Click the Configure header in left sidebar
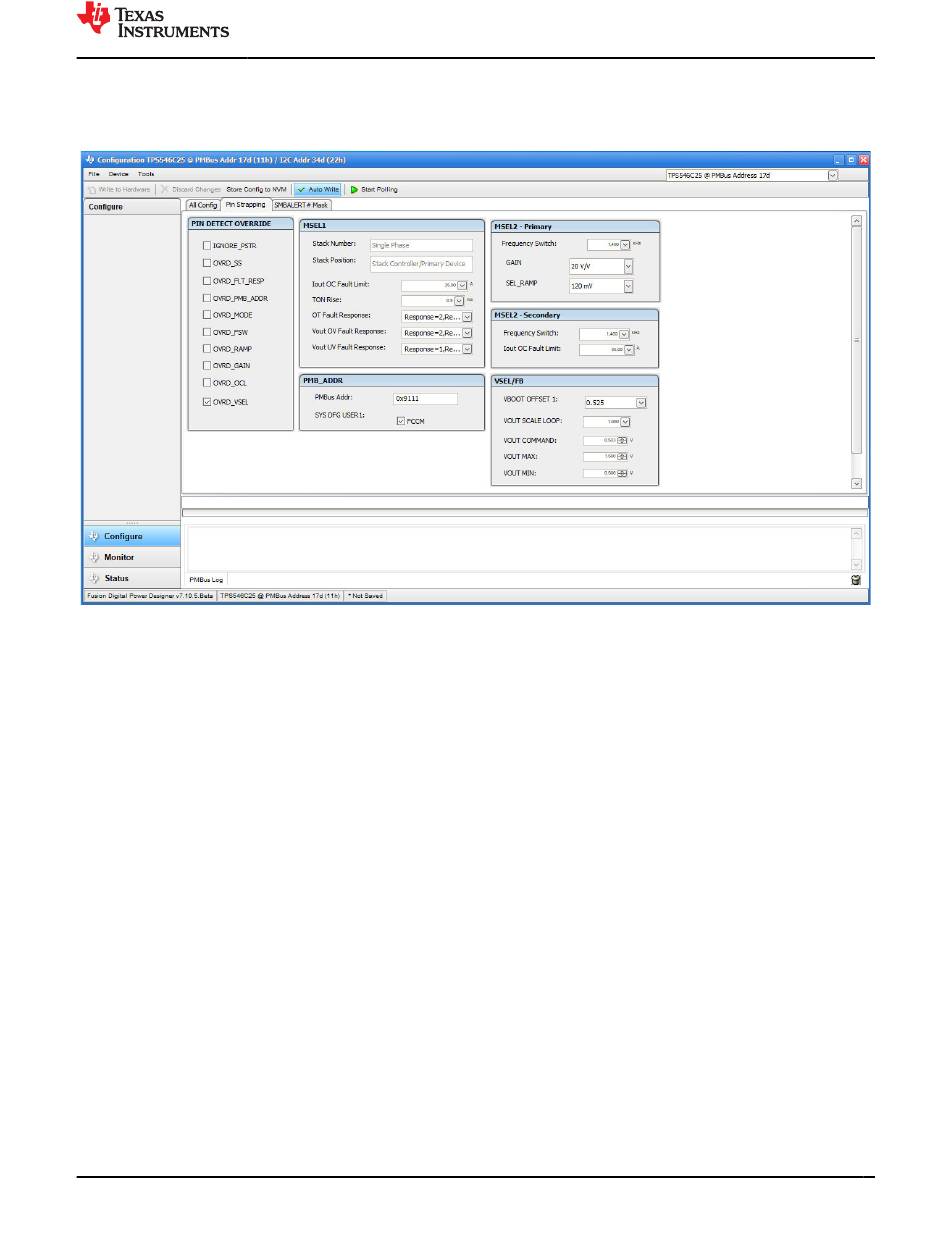This screenshot has width=950, height=1237. pyautogui.click(x=132, y=207)
